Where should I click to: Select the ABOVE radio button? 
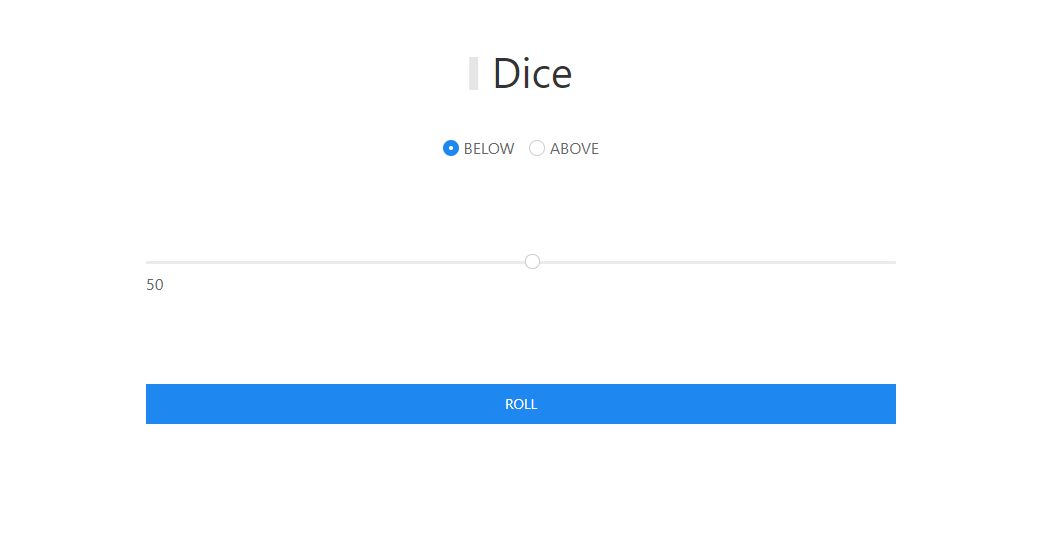pos(536,148)
